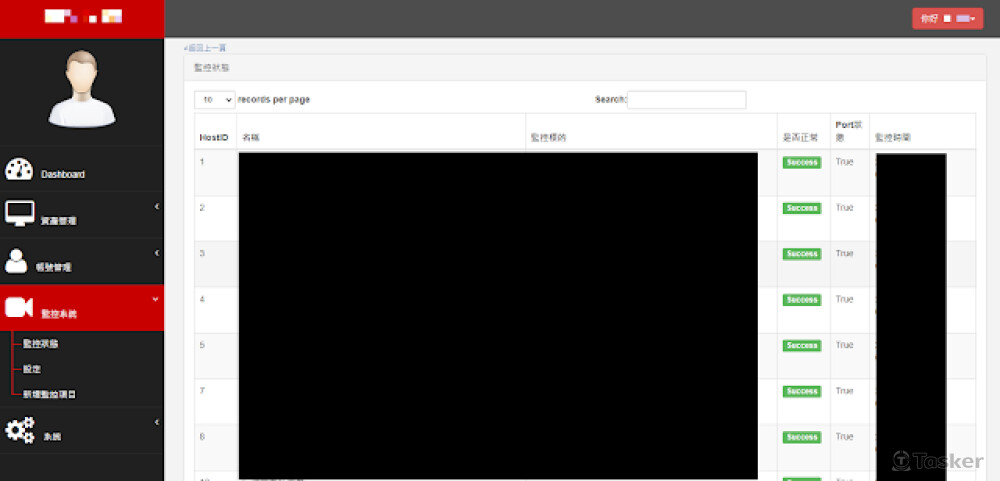Viewport: 1000px width, 481px height.
Task: Click the 返回上一頁 back link
Action: (207, 48)
